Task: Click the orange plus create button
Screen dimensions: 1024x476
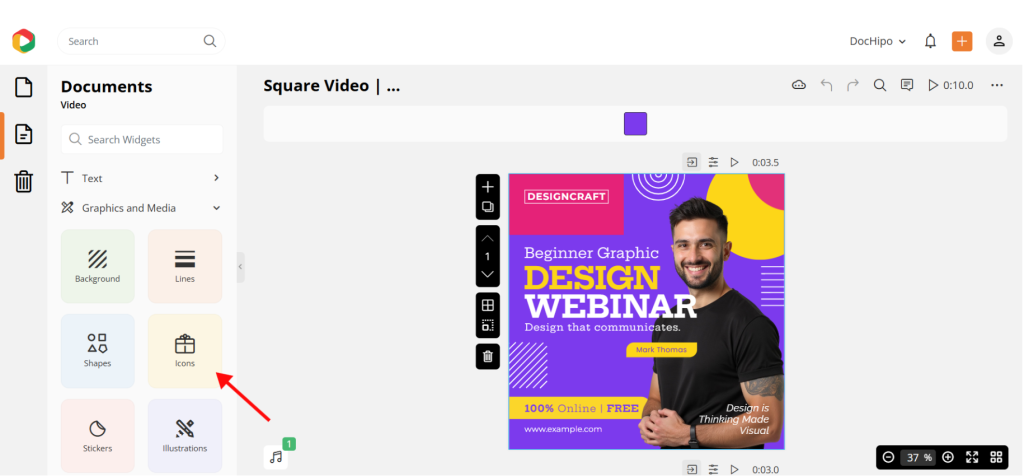Action: pos(962,41)
